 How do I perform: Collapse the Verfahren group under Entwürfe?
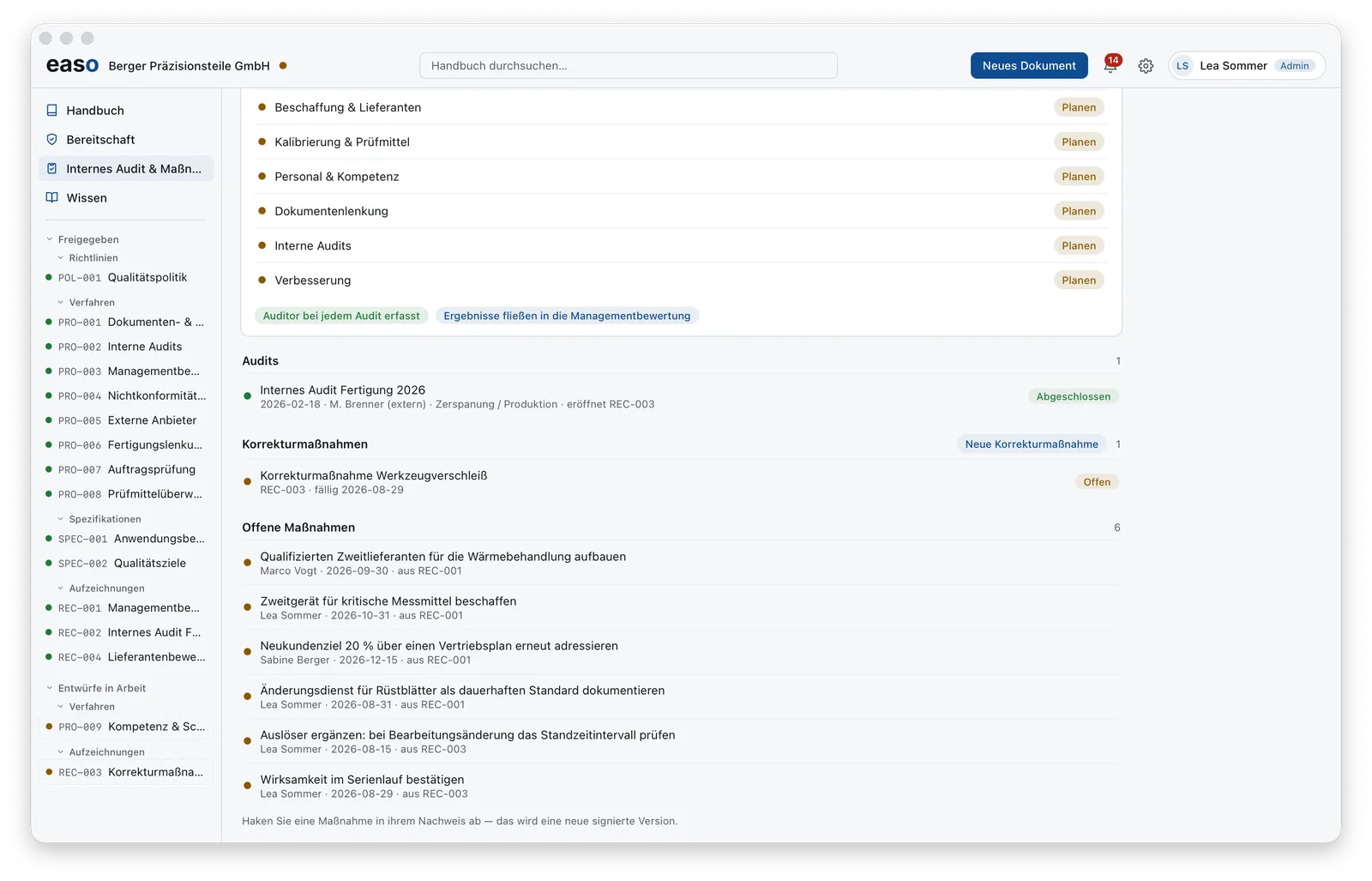[86, 707]
